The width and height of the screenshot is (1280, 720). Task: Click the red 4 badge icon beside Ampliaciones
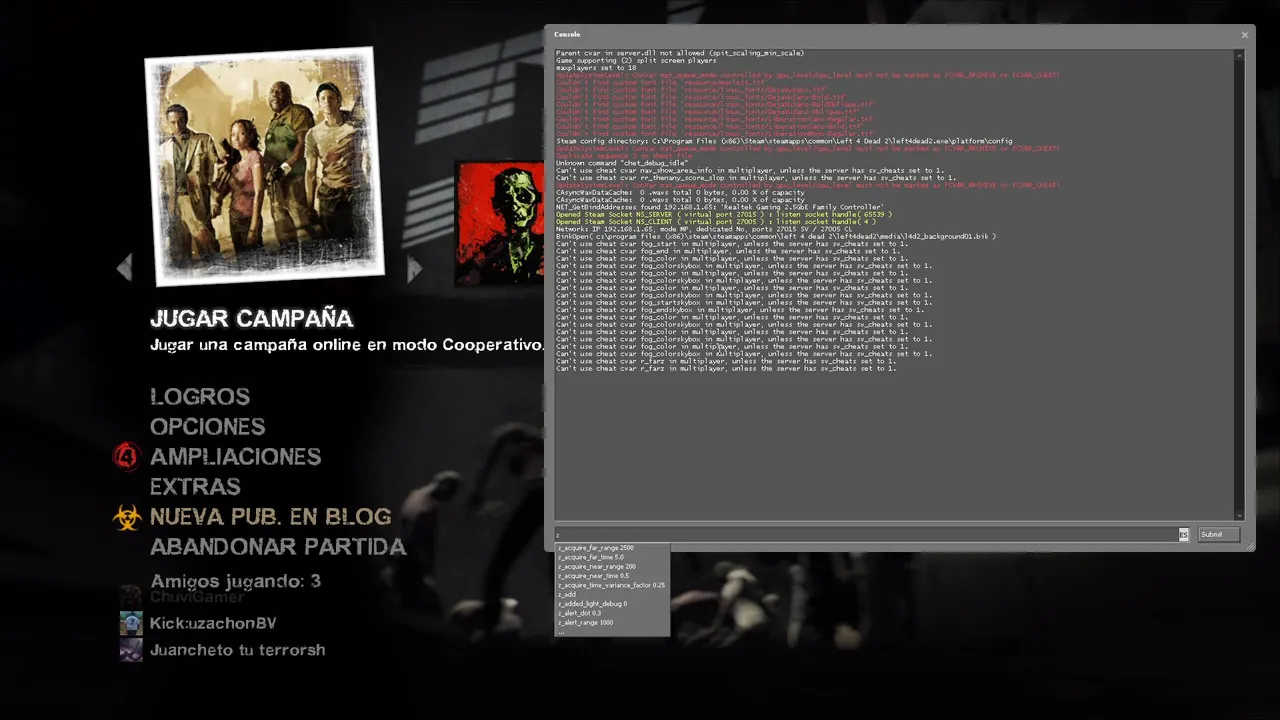(127, 457)
